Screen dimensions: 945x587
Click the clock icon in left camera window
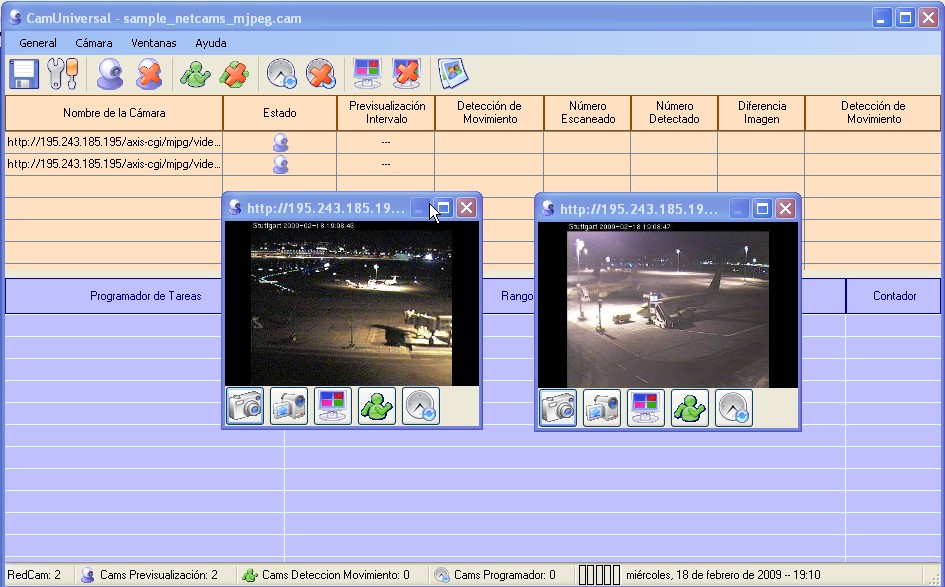pyautogui.click(x=421, y=406)
